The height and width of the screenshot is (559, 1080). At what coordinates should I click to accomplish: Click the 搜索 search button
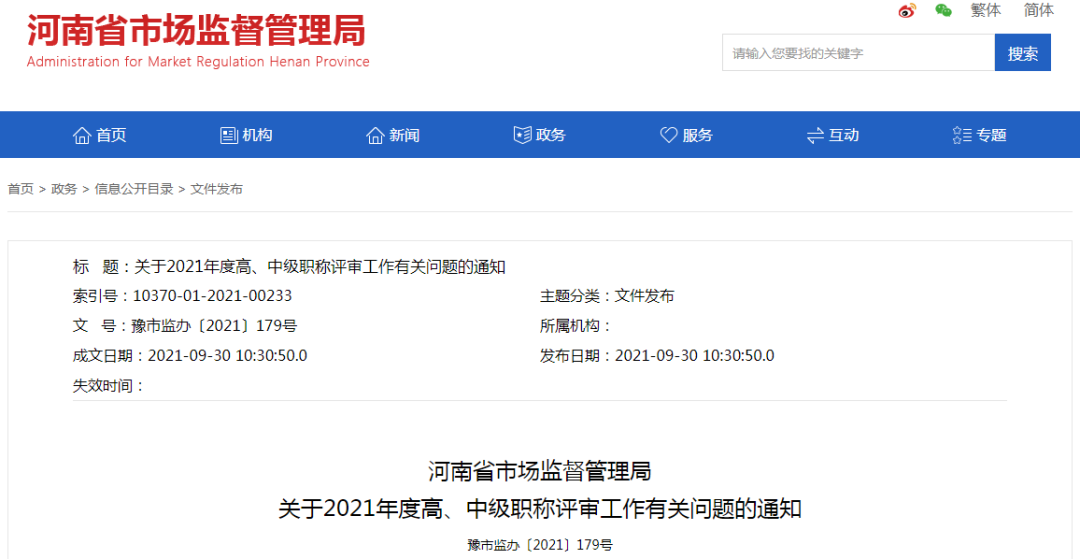(x=1023, y=53)
